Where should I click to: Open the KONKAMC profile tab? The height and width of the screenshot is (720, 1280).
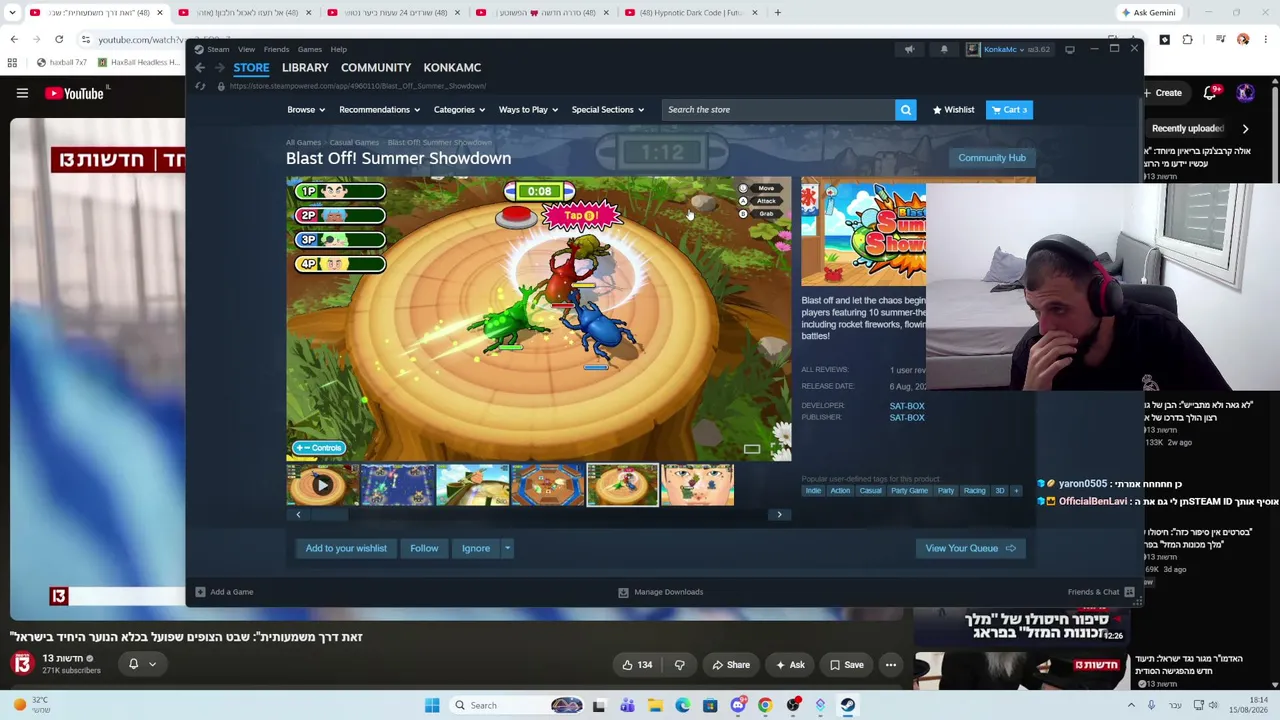(452, 68)
